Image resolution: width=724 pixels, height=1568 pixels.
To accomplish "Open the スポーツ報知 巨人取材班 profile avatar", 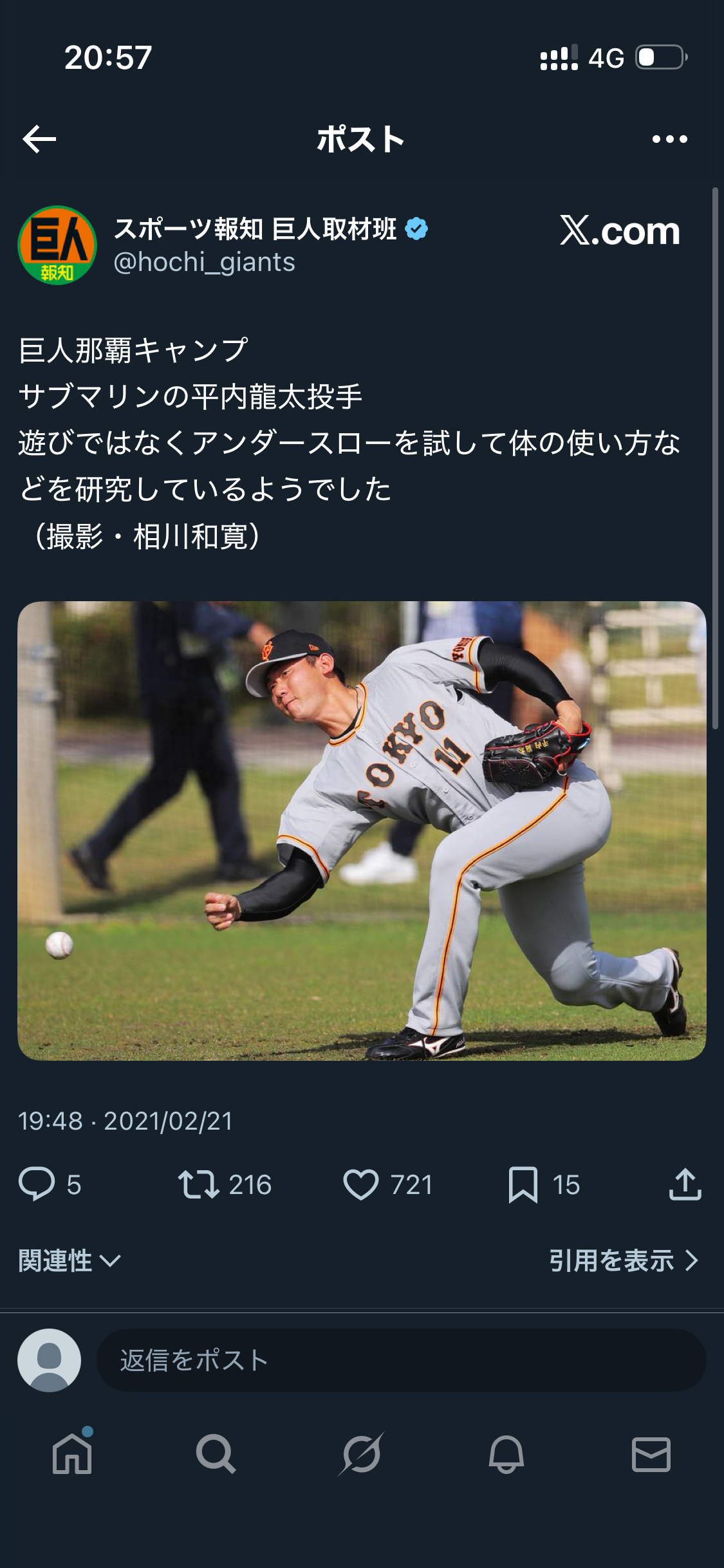I will [57, 245].
